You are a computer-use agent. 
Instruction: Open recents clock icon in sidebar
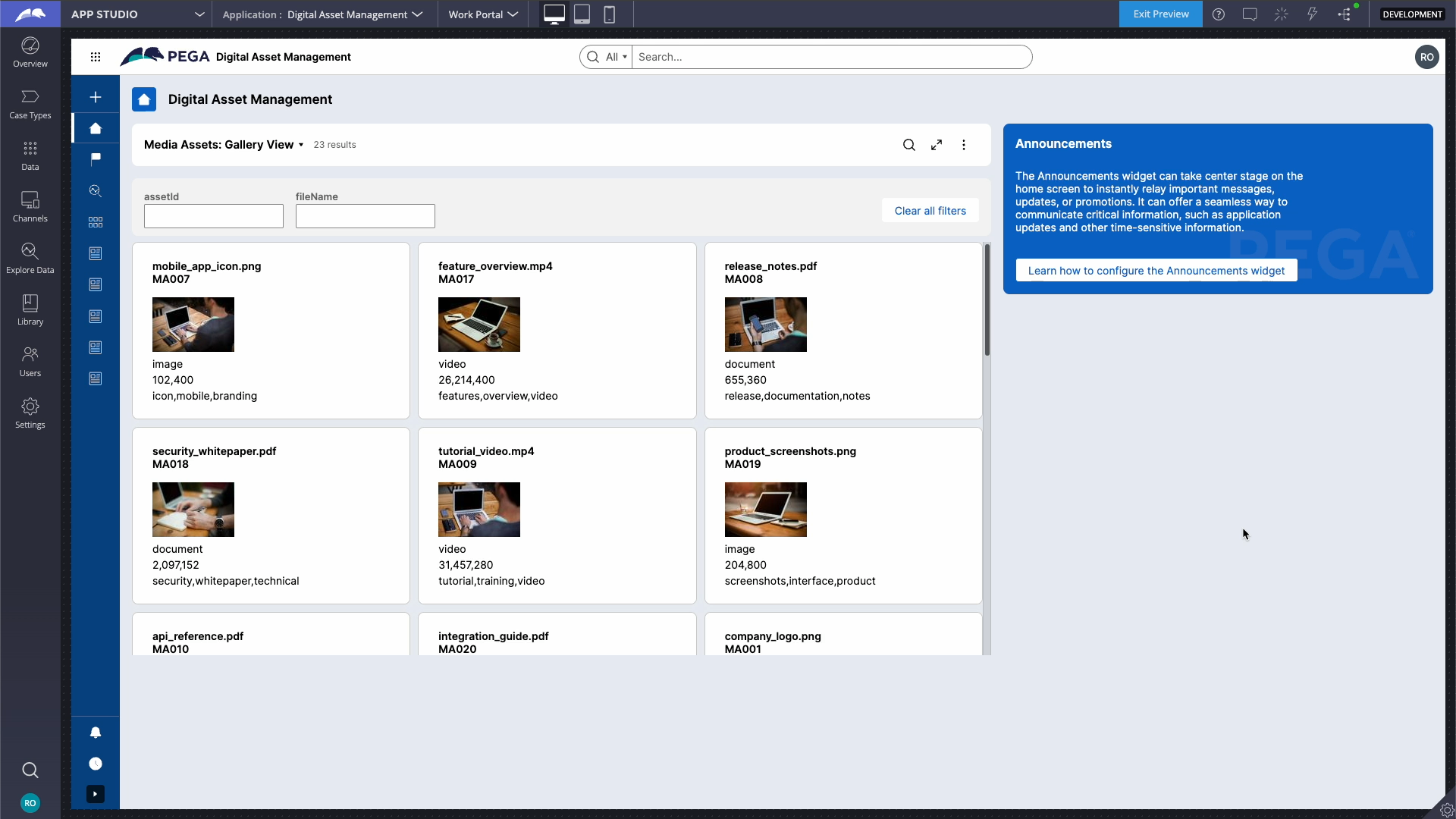click(x=96, y=764)
